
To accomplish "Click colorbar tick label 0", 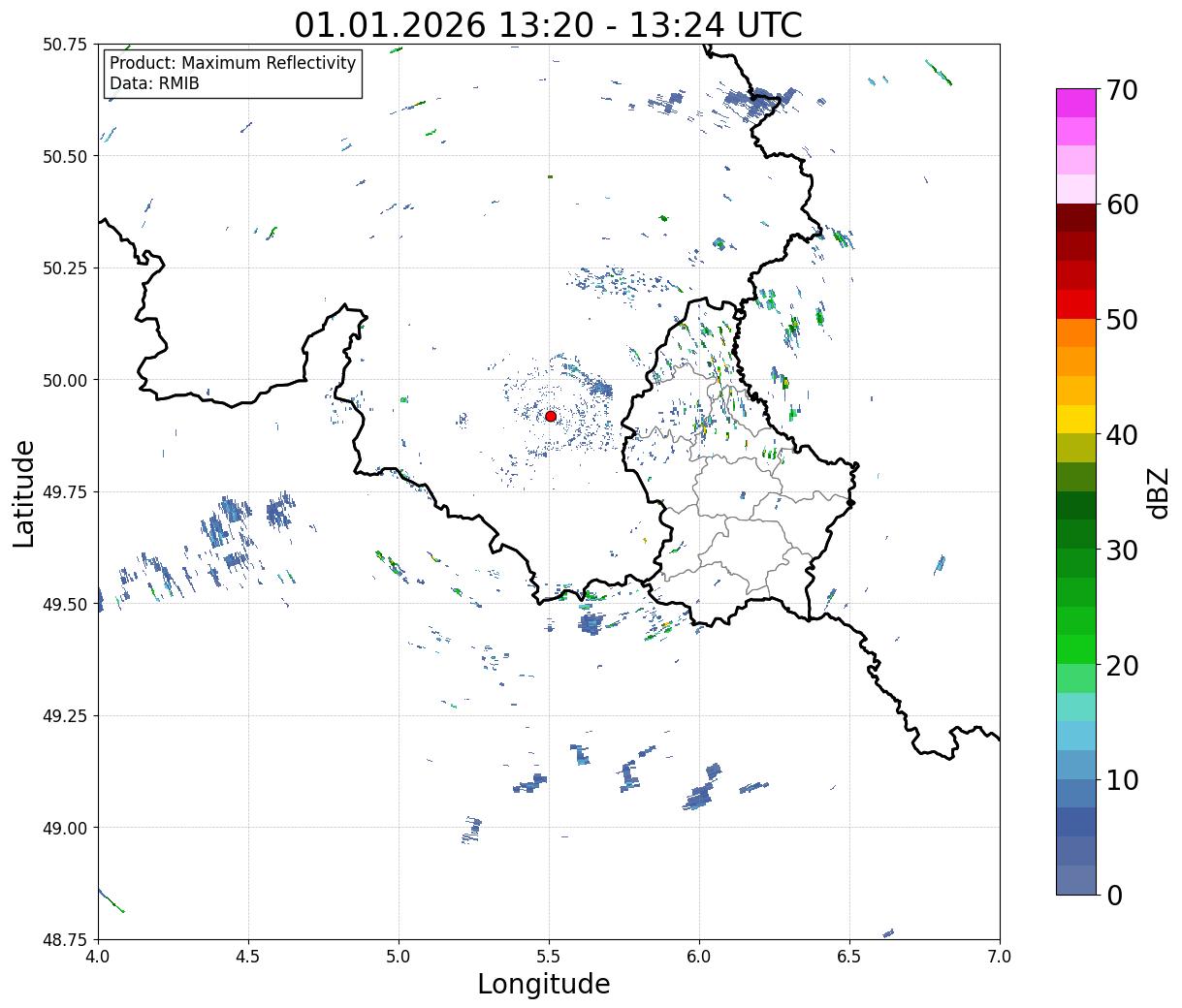I will 1114,895.
